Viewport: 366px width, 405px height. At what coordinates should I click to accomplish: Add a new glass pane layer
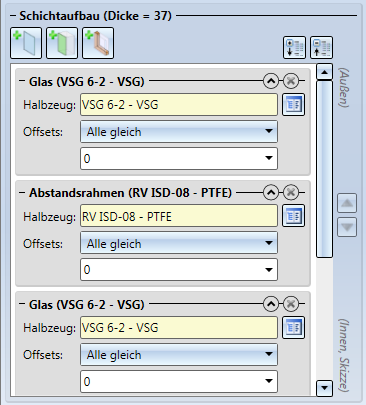pos(26,43)
